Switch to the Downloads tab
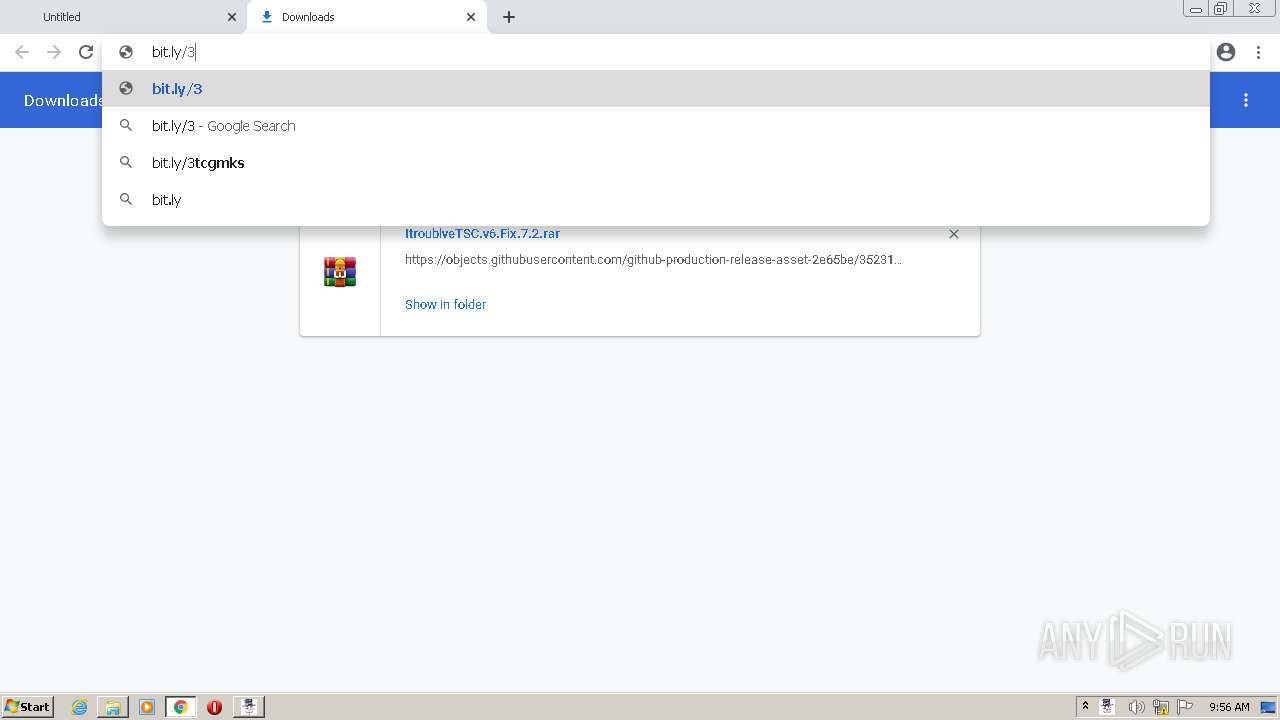The height and width of the screenshot is (720, 1280). pyautogui.click(x=367, y=17)
